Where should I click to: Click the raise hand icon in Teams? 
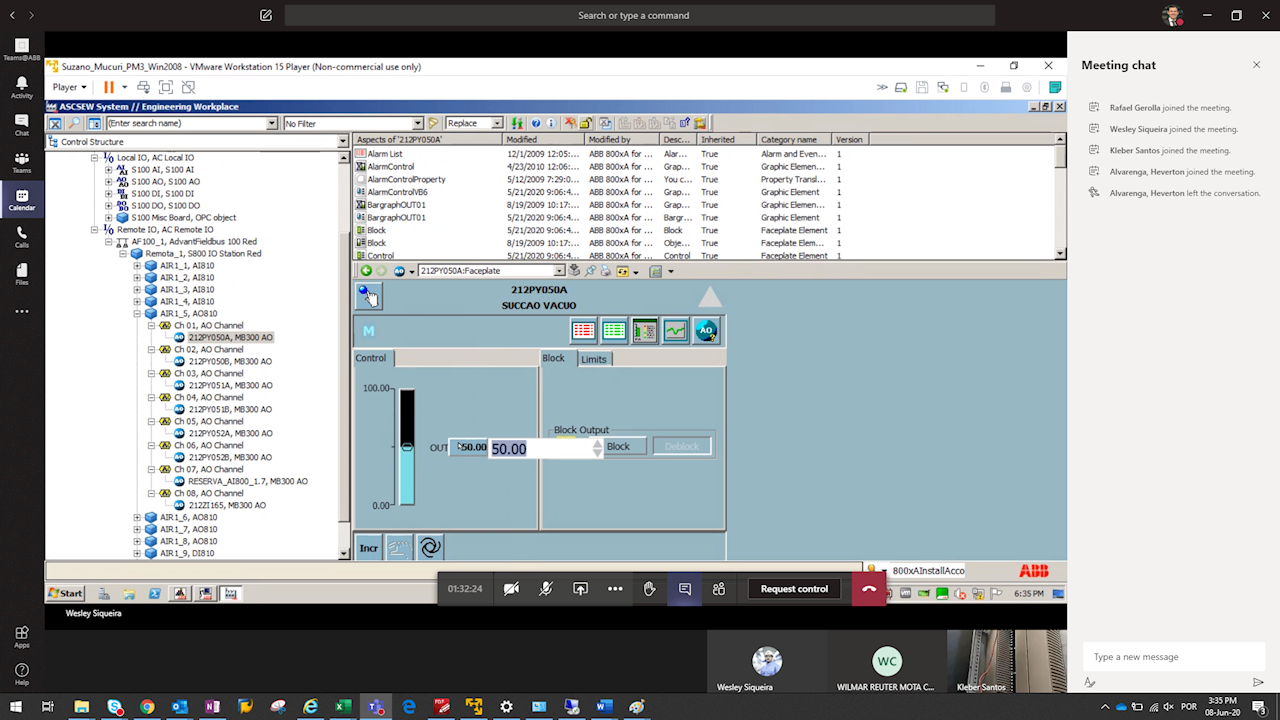649,589
